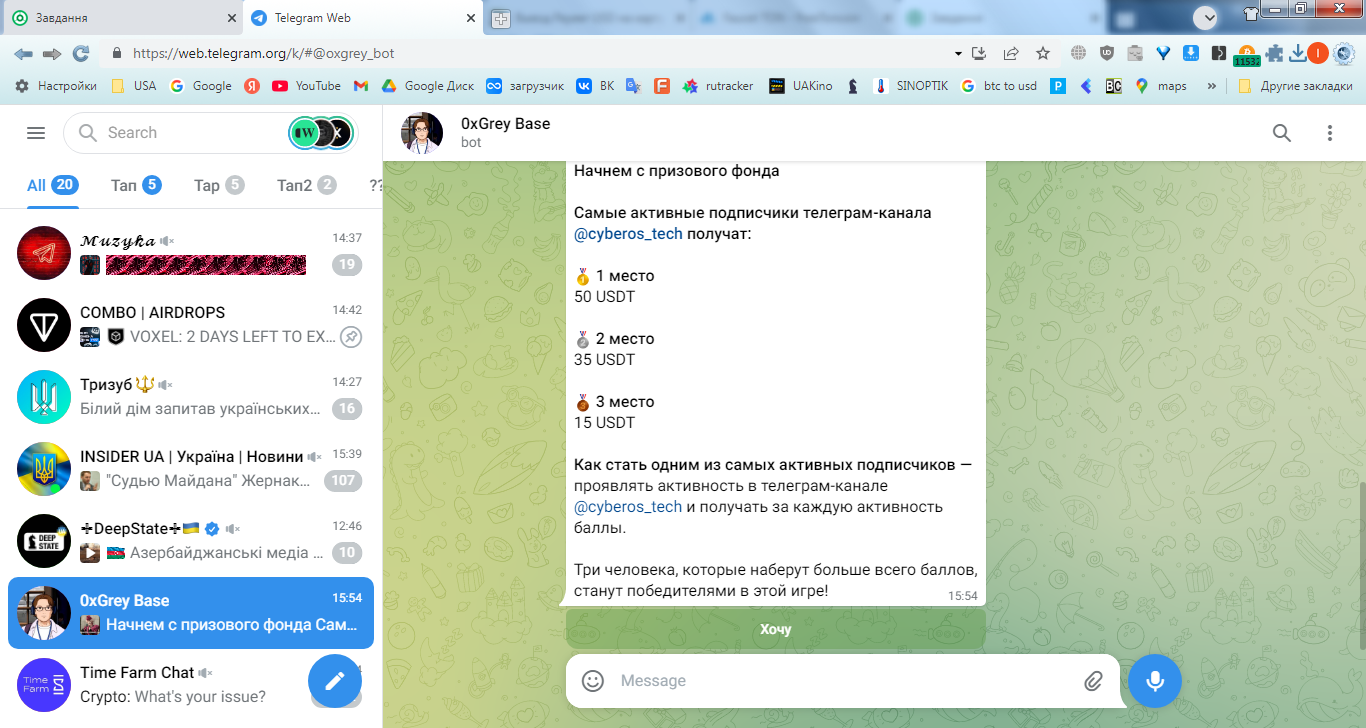The image size is (1366, 728).
Task: Close the Telegram Web browser tab
Action: point(470,18)
